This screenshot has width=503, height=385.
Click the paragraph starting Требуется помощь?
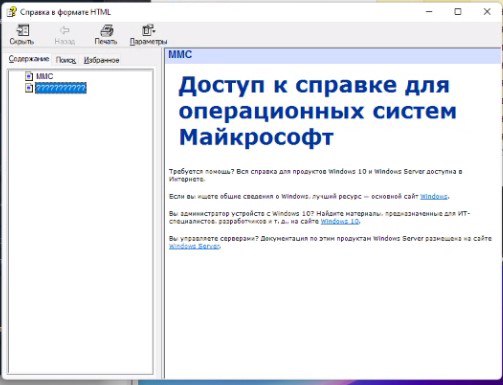[315, 175]
